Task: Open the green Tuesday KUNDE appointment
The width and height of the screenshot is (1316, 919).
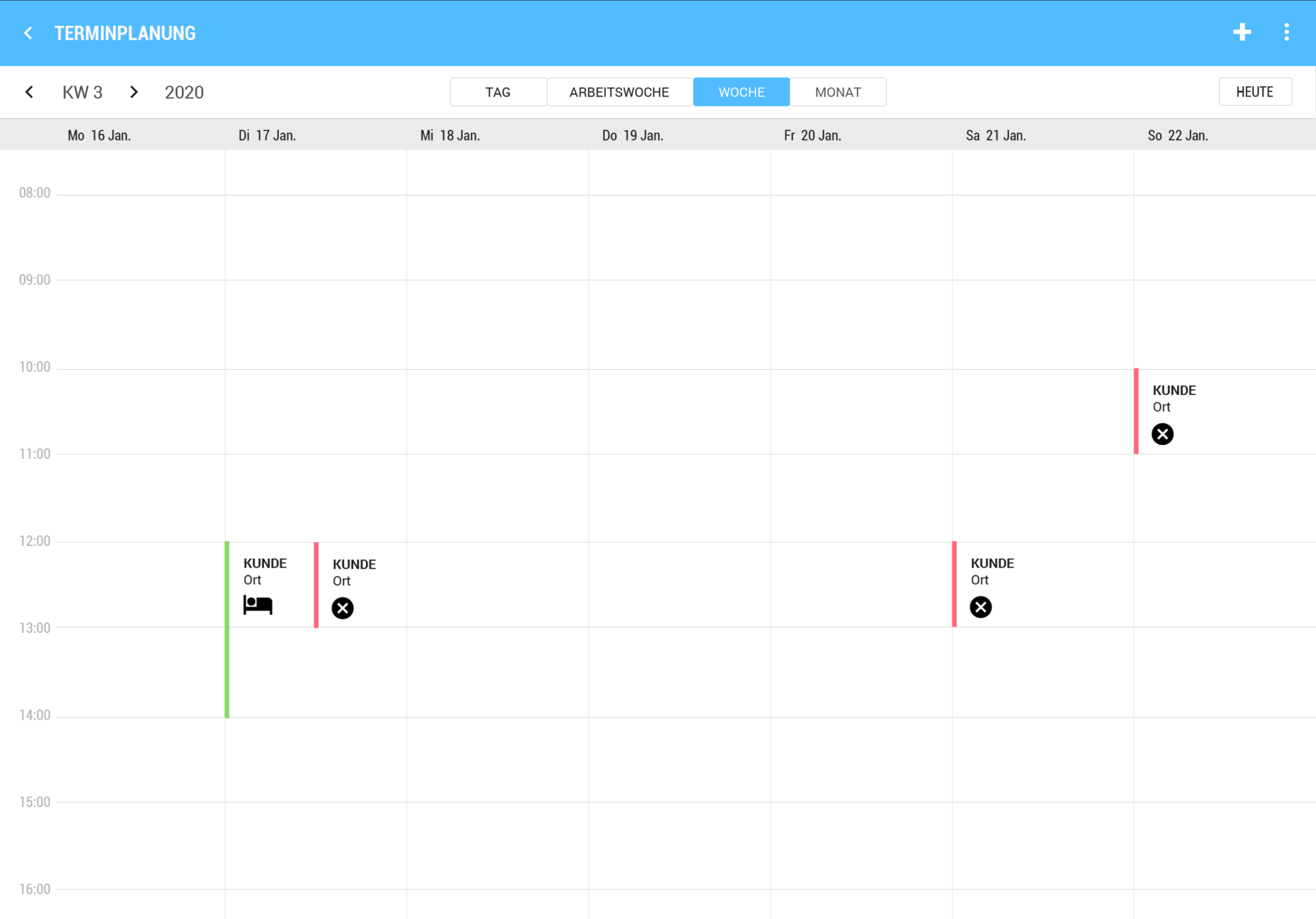Action: tap(269, 629)
